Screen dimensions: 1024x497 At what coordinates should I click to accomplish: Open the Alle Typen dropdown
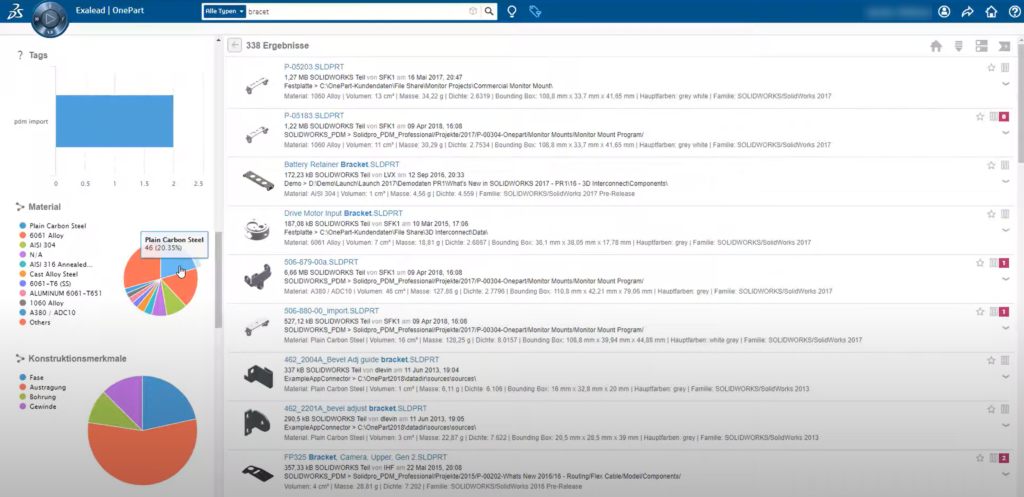pos(224,12)
